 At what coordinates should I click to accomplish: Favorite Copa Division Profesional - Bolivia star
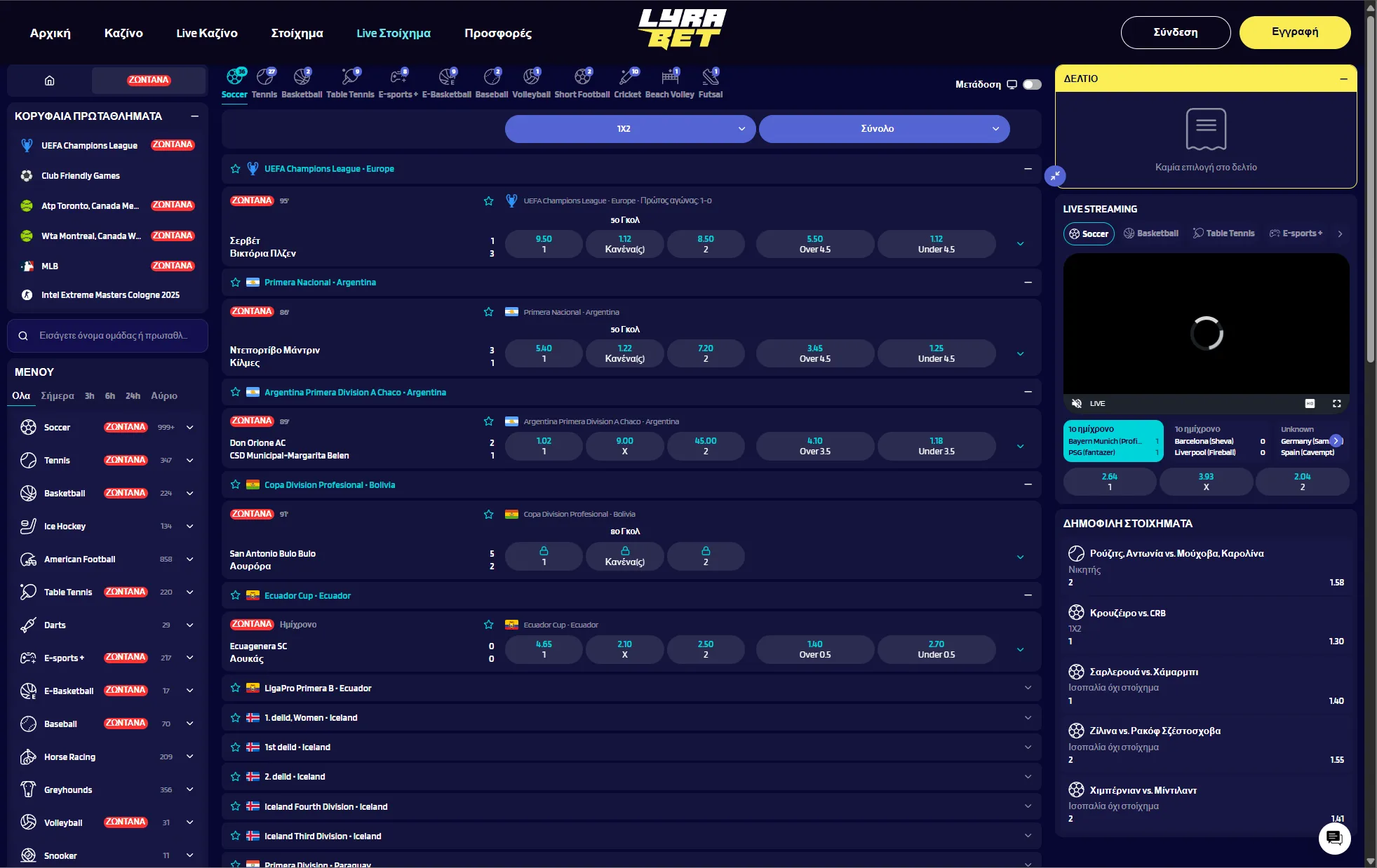tap(236, 484)
